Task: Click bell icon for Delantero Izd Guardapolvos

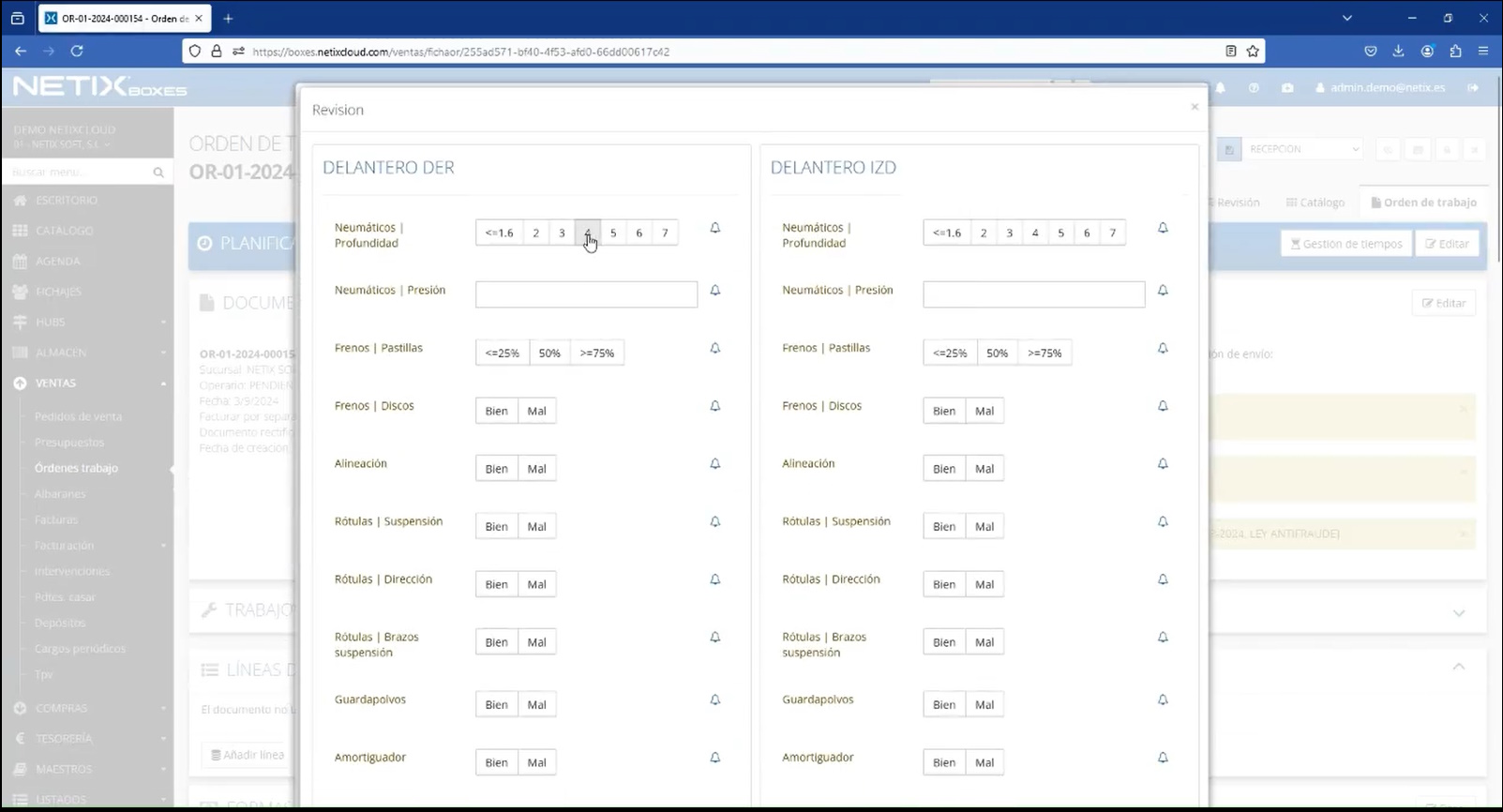Action: click(x=1163, y=699)
